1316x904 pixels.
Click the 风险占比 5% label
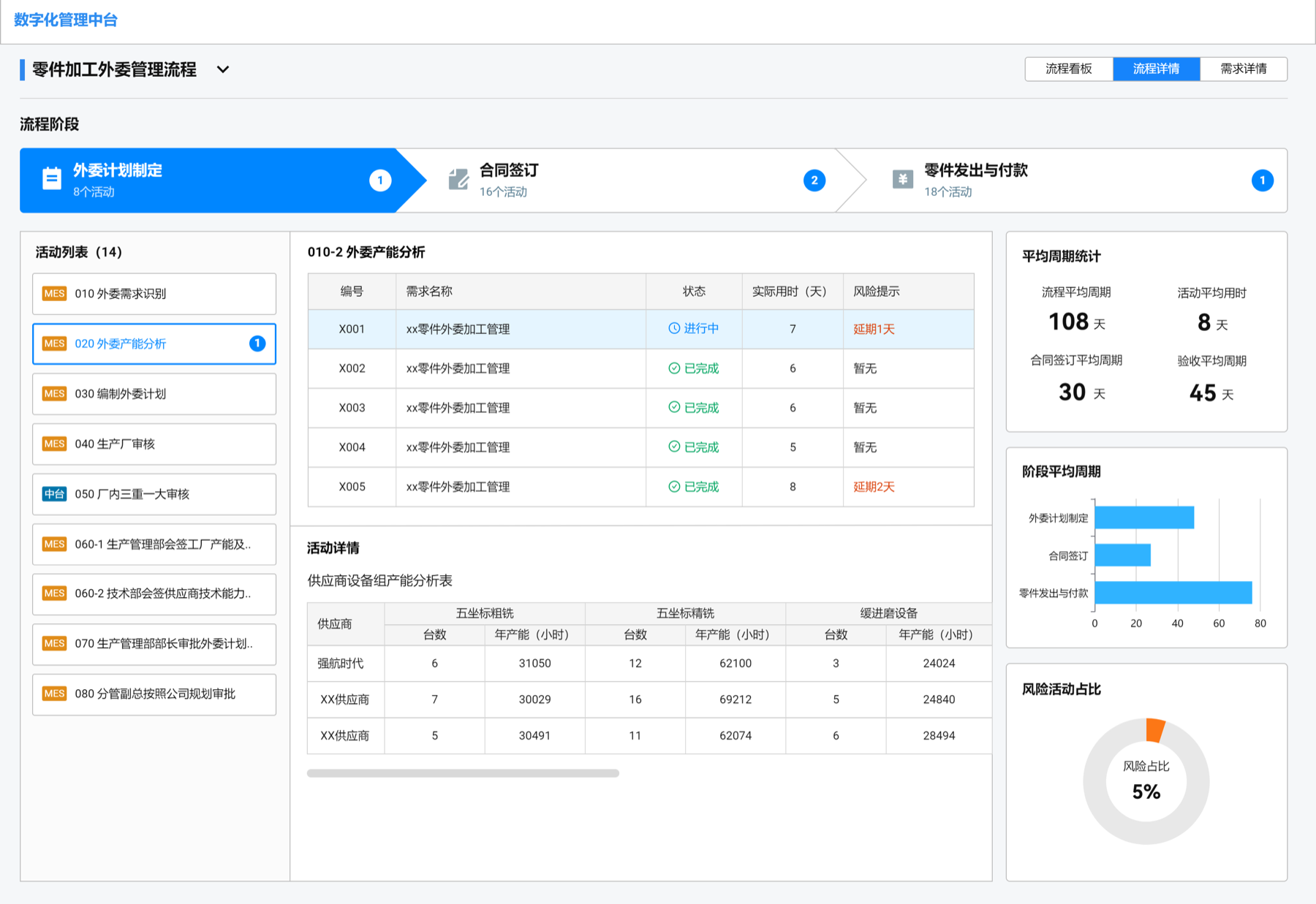click(1146, 780)
